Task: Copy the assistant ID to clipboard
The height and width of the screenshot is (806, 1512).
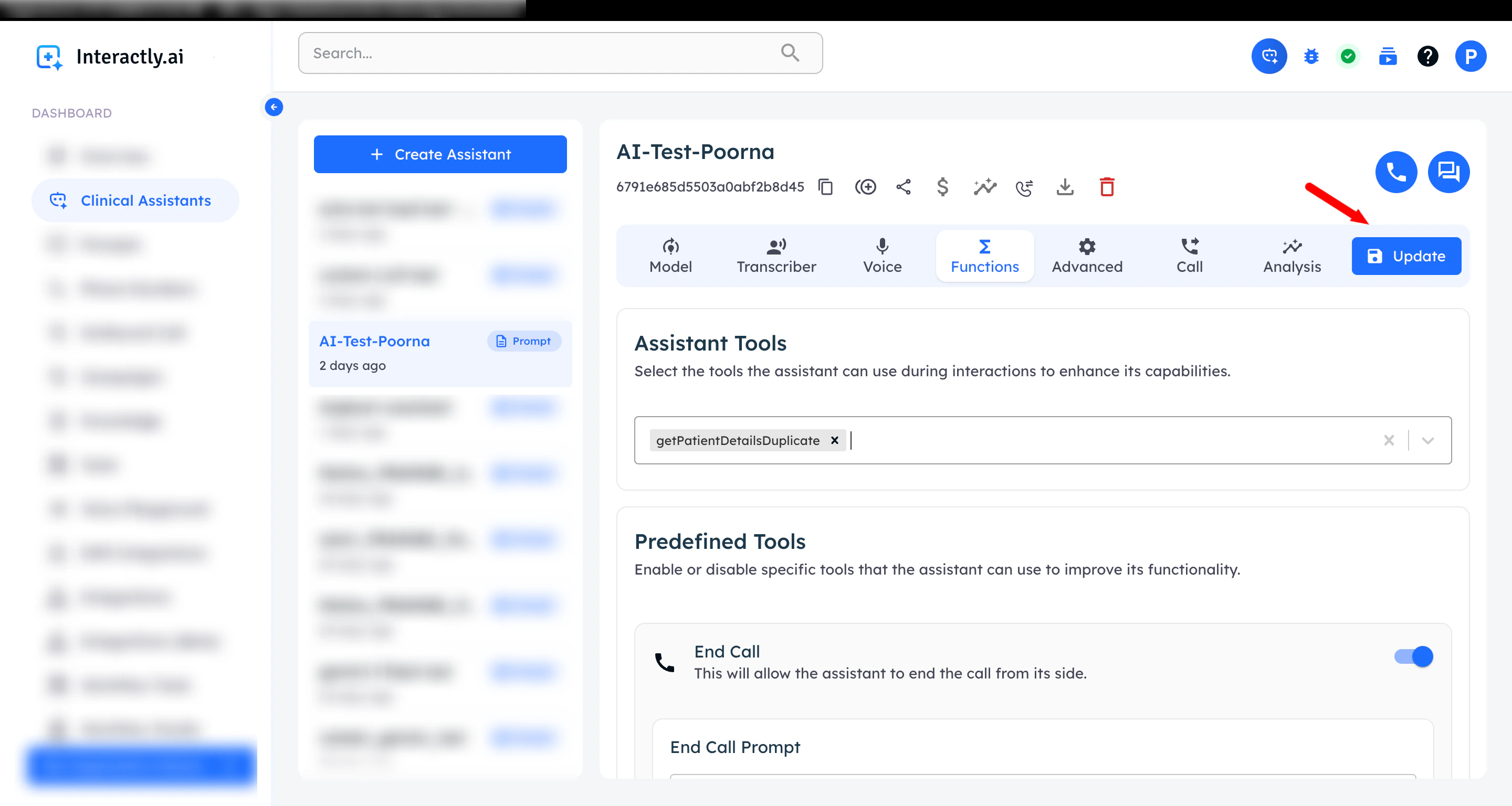Action: [x=825, y=187]
